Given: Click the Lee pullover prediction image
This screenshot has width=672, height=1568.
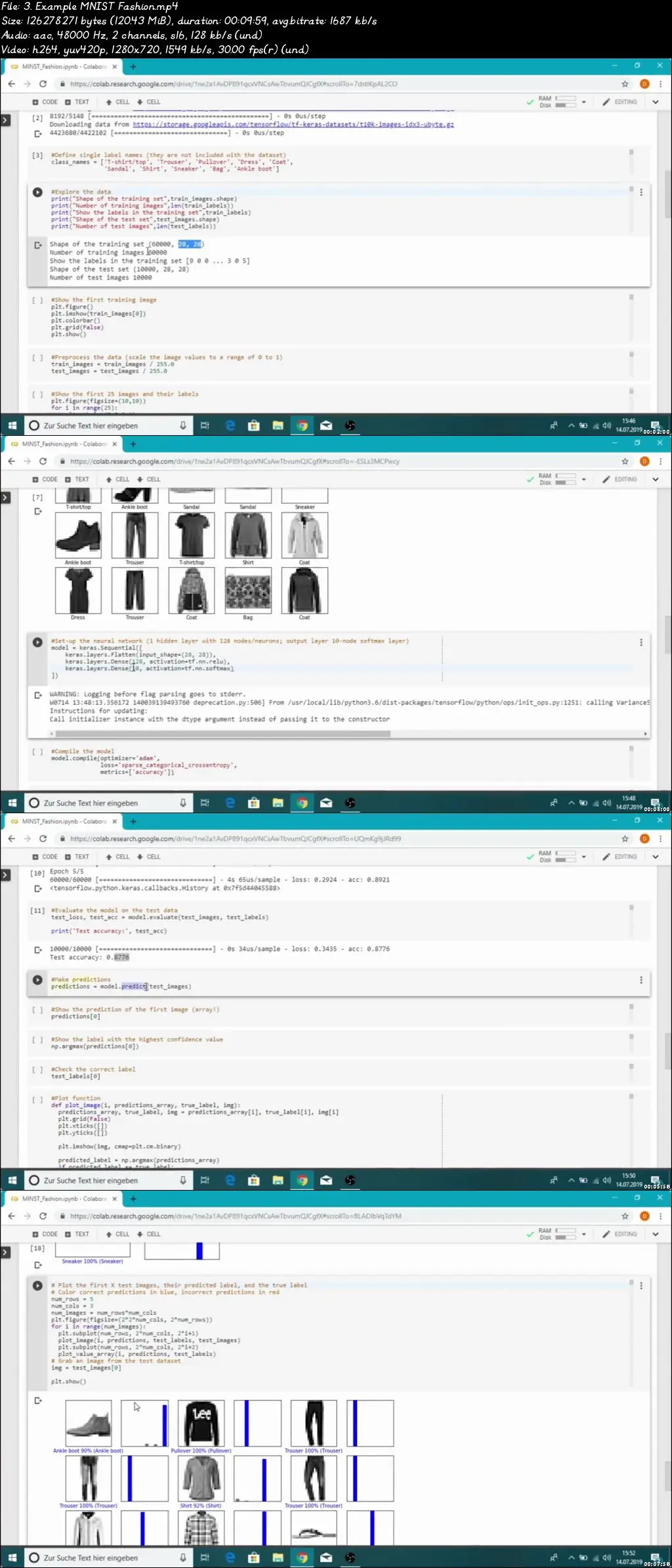Looking at the screenshot, I should tap(201, 1424).
